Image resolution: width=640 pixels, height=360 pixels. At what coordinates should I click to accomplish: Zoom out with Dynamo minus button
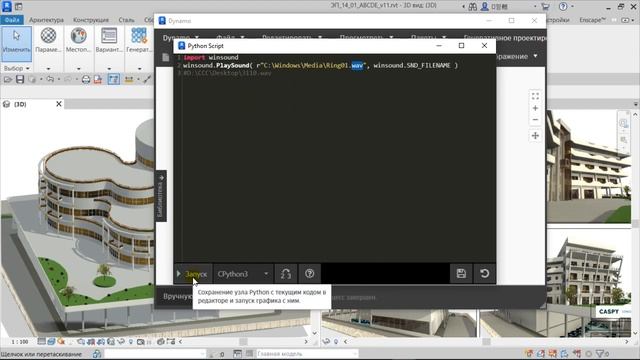(x=535, y=120)
